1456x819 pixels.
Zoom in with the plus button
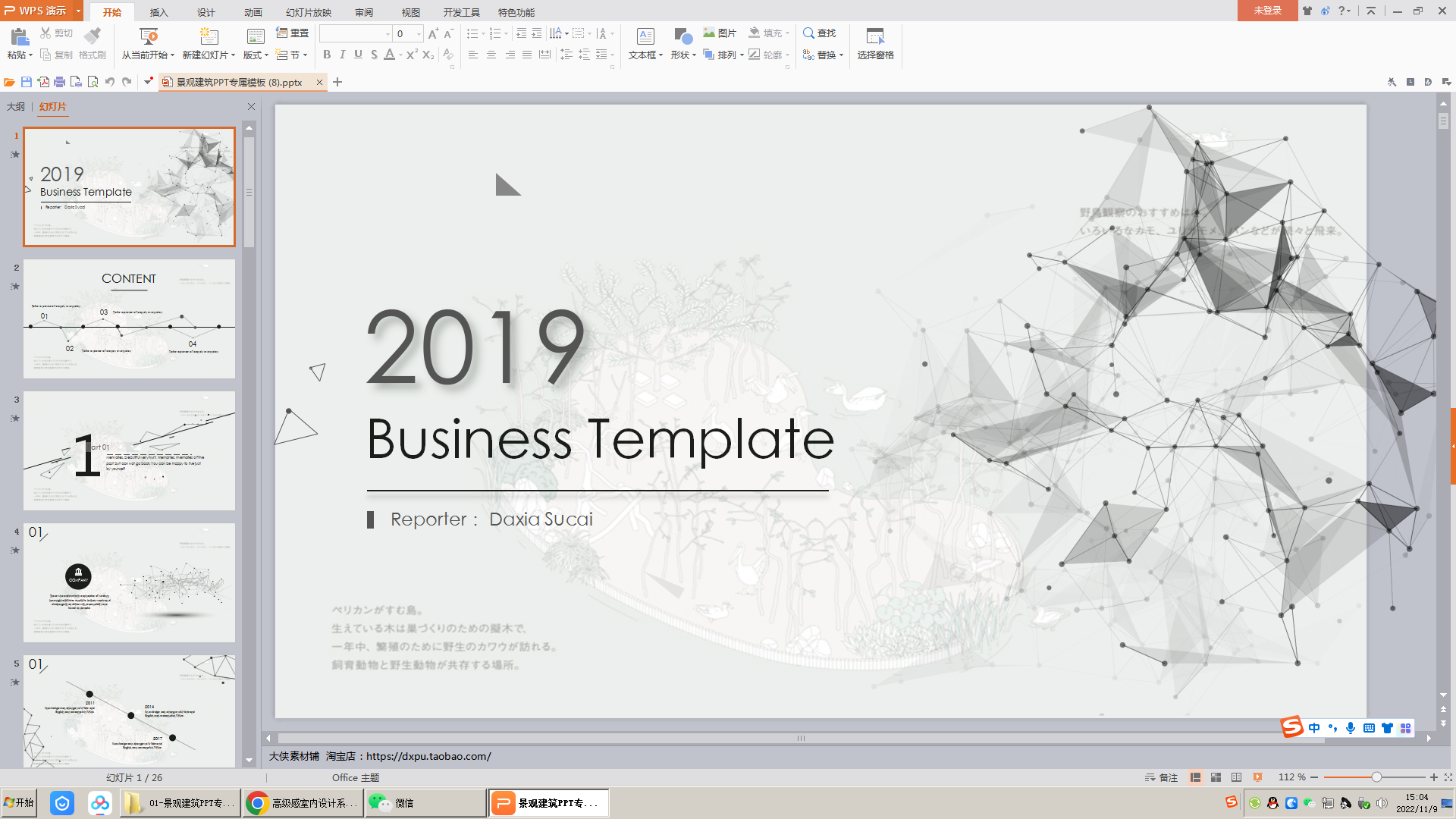pyautogui.click(x=1433, y=777)
